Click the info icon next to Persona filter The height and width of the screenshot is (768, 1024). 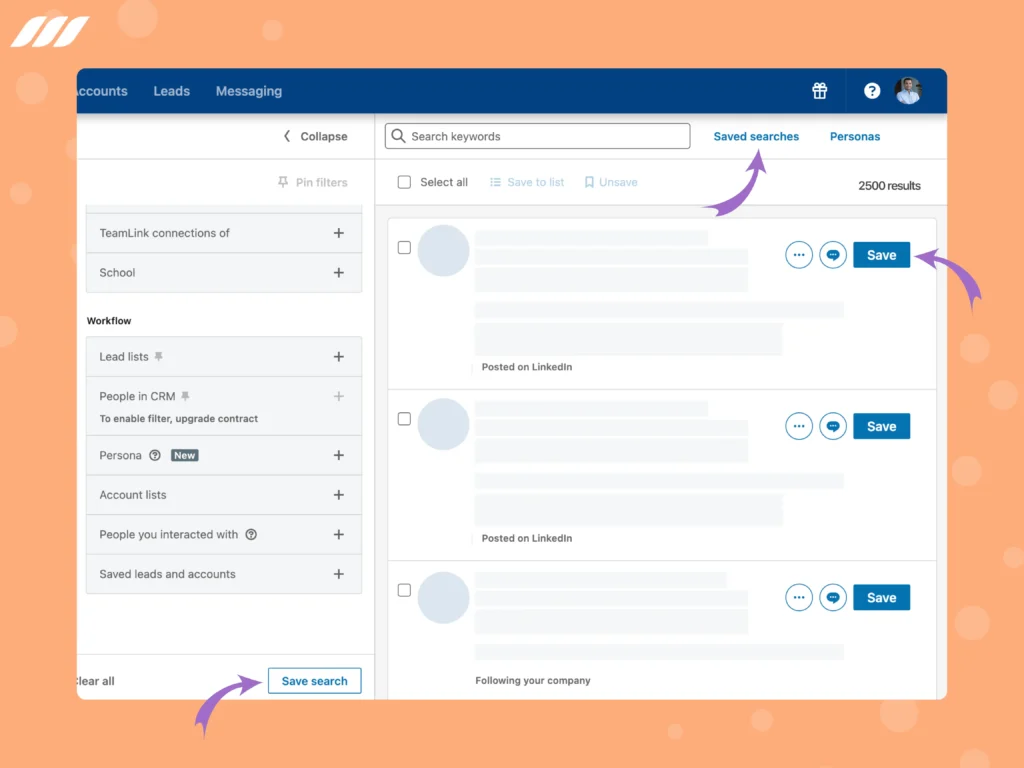(153, 455)
